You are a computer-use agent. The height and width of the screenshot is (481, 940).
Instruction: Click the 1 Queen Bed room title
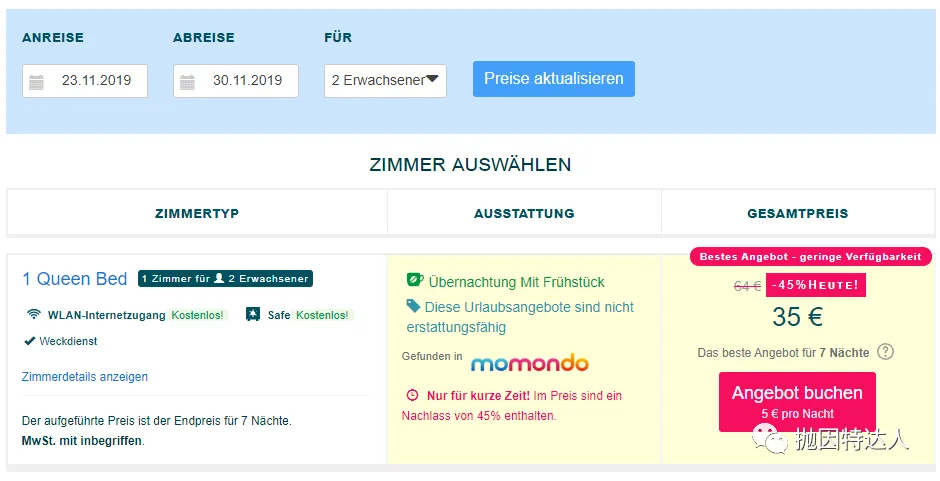click(x=75, y=279)
